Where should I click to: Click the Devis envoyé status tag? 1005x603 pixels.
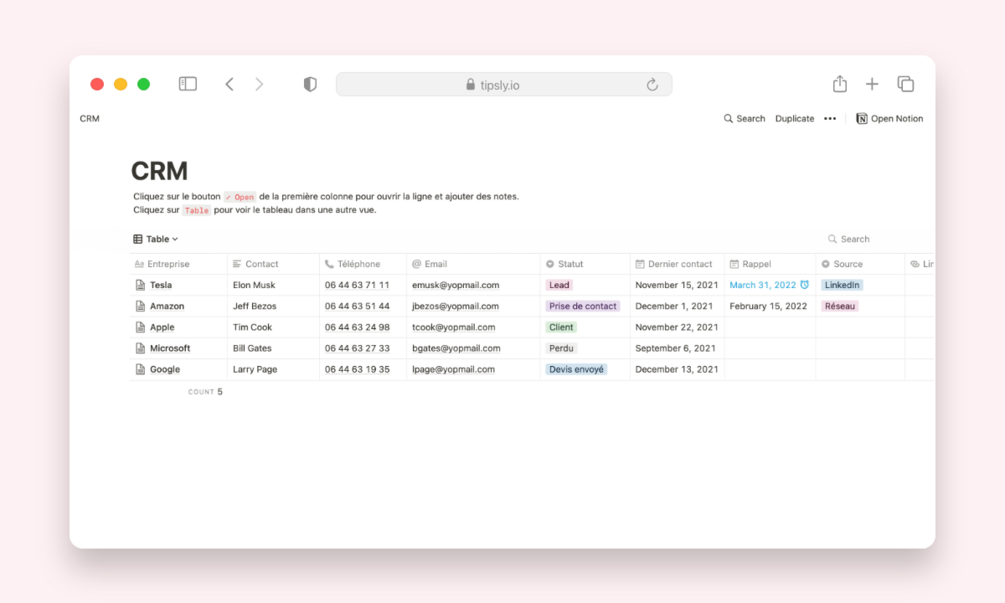point(576,370)
